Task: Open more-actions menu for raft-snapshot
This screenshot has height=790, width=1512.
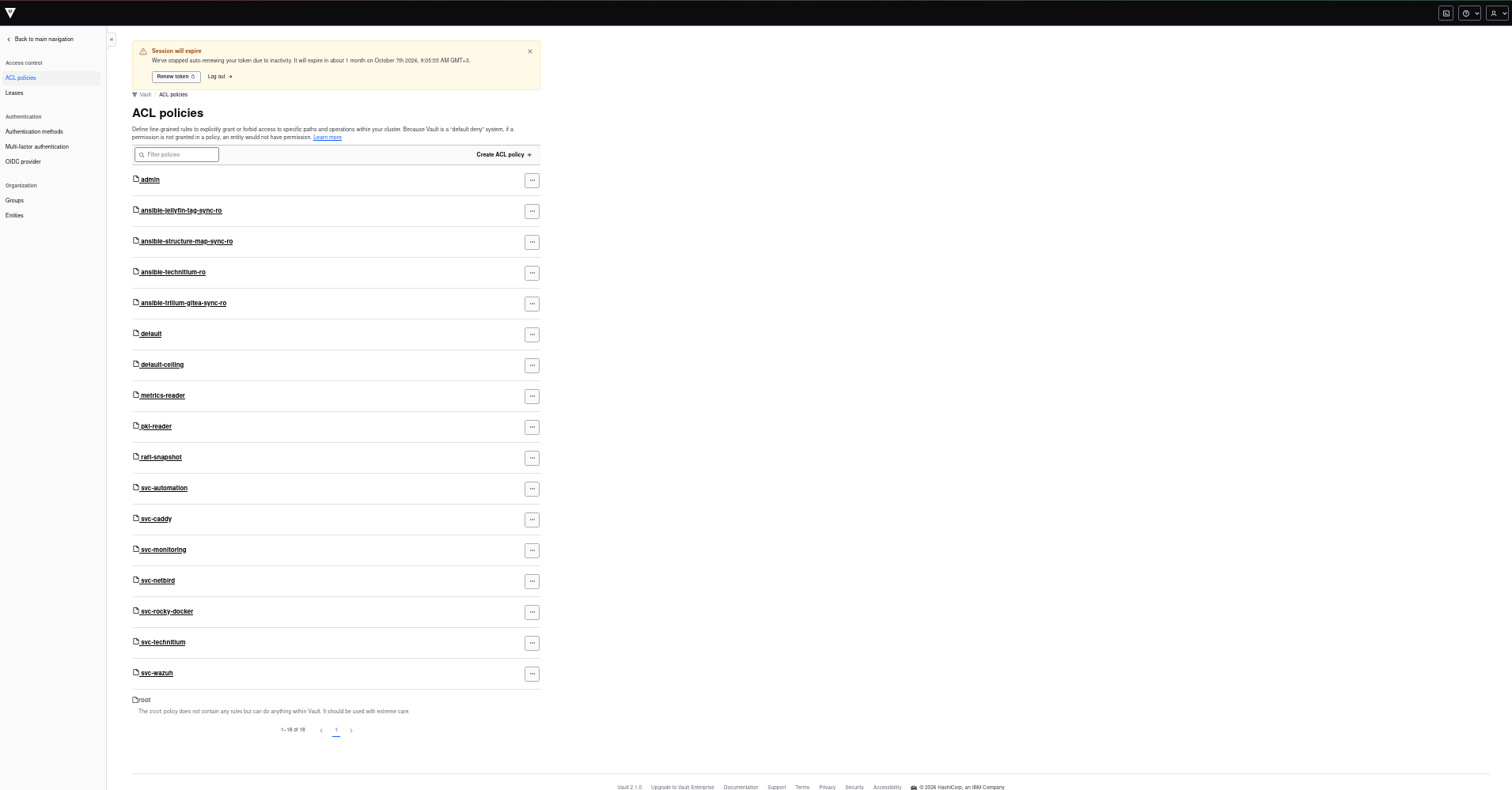Action: coord(532,458)
